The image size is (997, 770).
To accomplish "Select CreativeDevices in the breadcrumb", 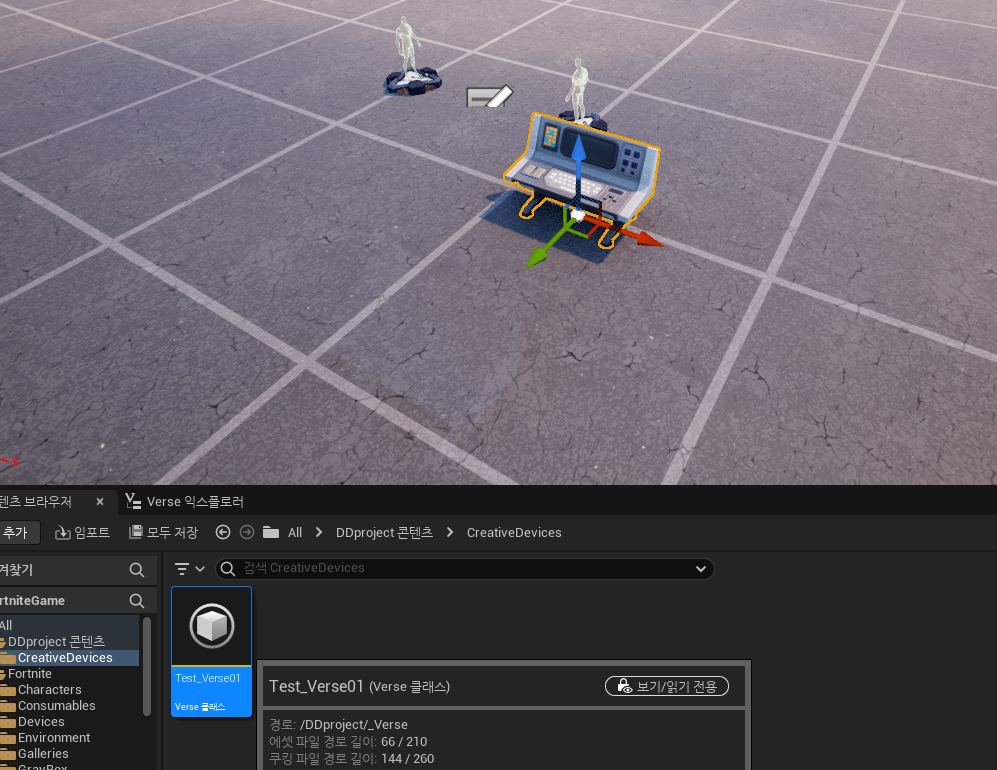I will coord(514,533).
